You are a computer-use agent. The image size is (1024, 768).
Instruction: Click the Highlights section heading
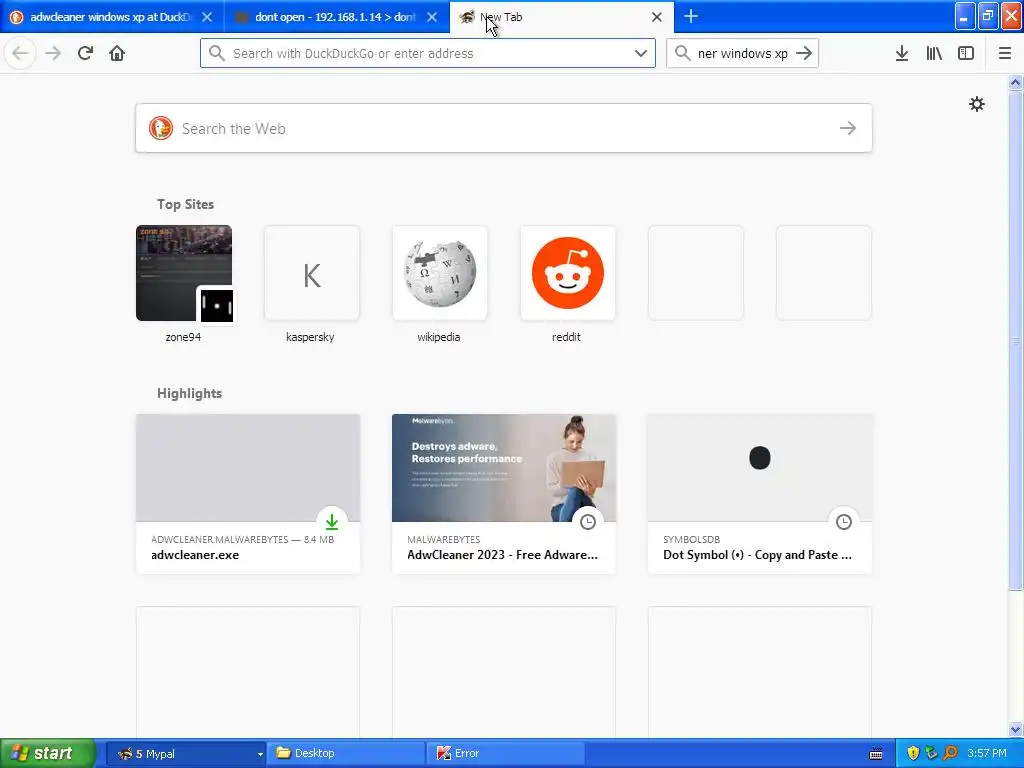click(x=189, y=393)
